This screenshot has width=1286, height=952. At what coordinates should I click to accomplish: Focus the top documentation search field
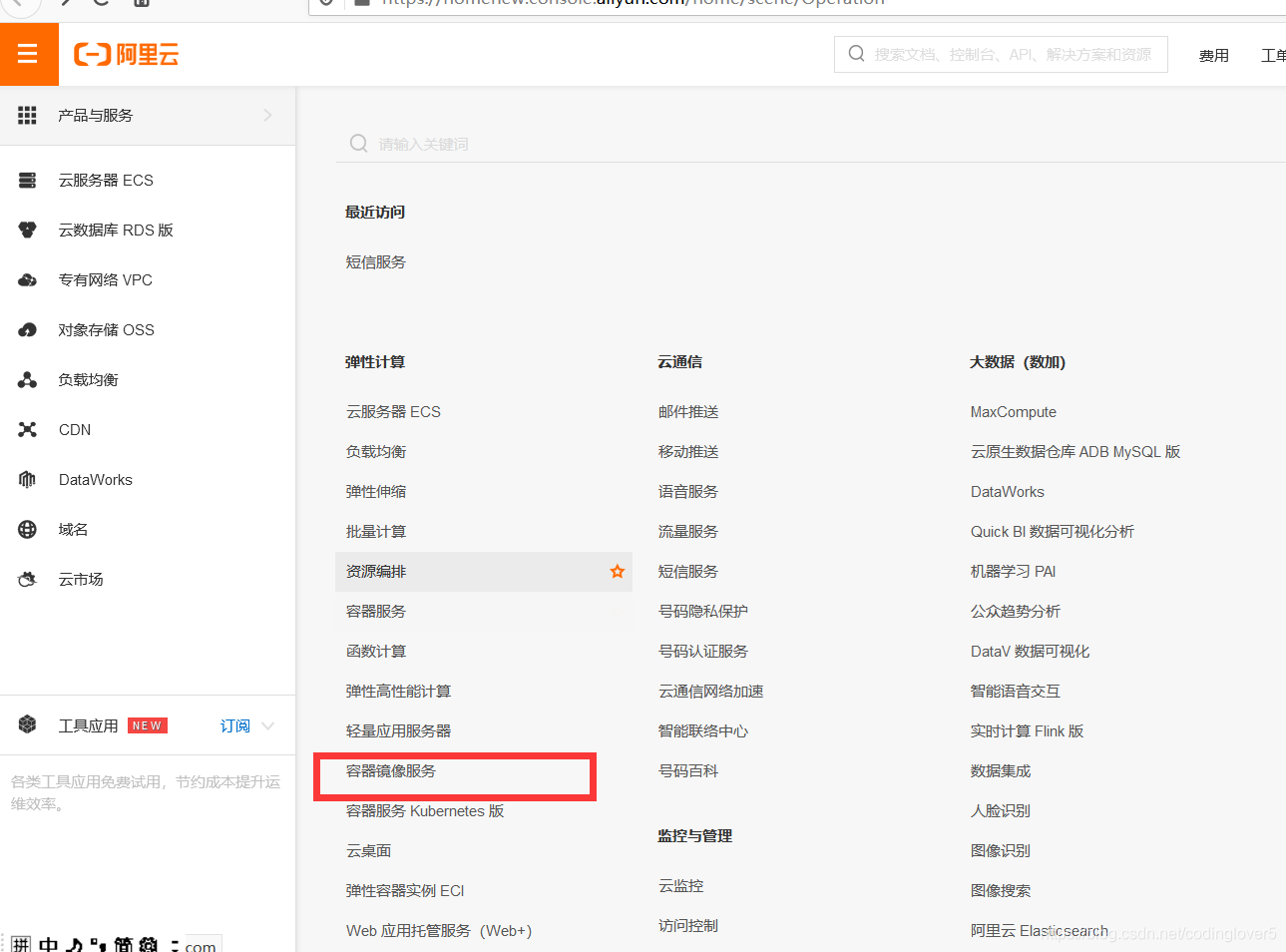[1001, 54]
